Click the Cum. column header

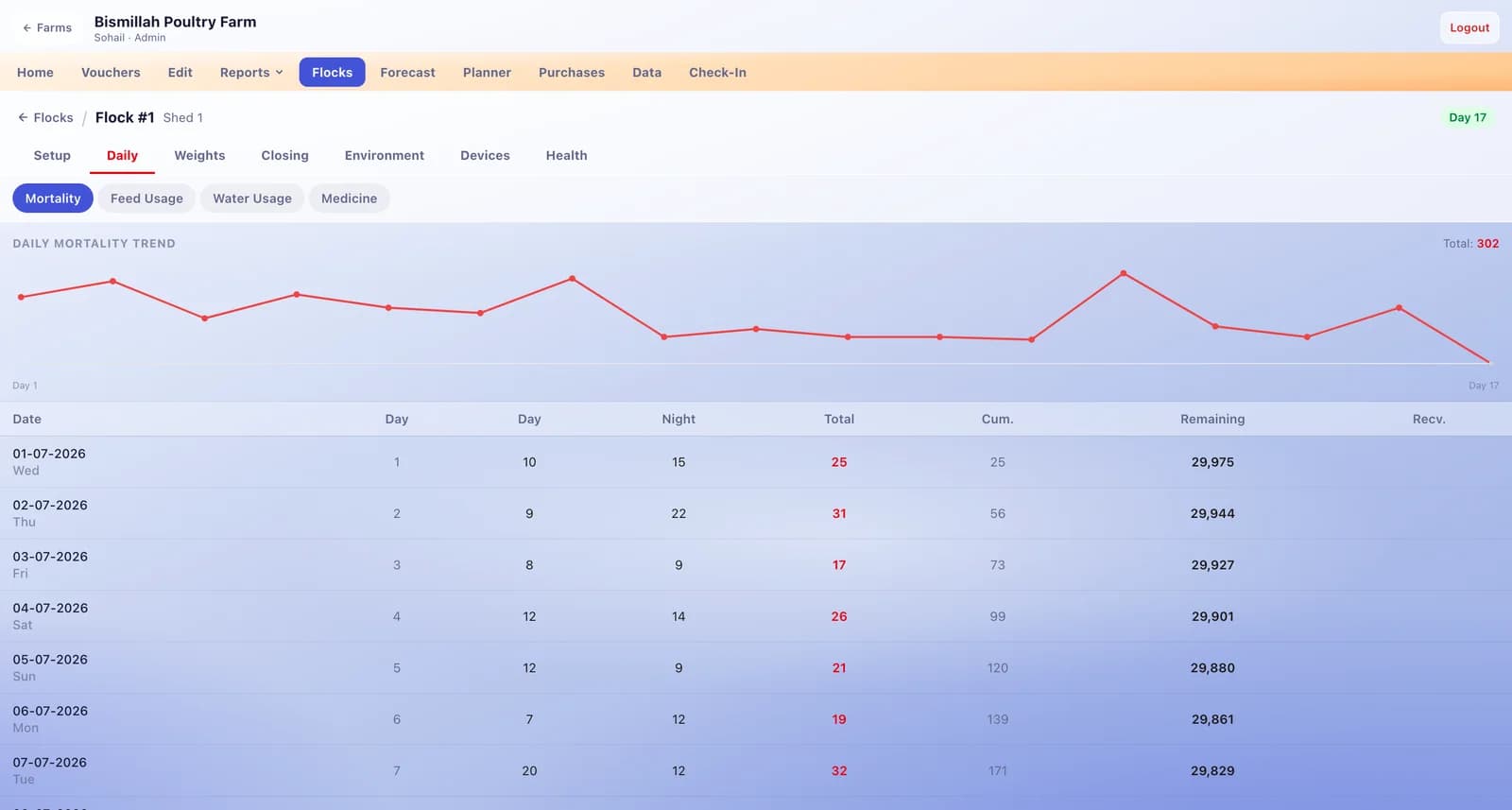tap(997, 420)
